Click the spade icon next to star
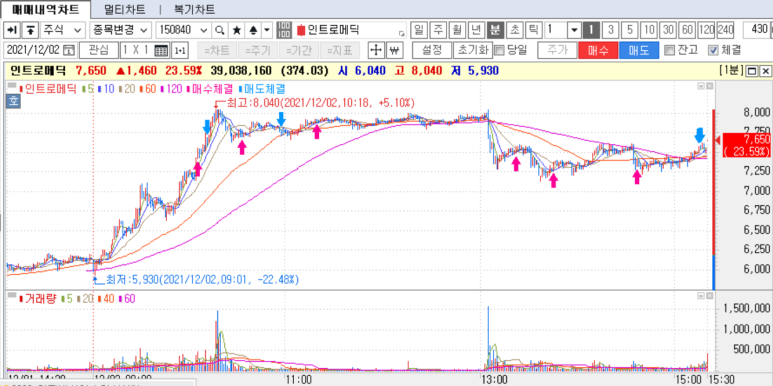This screenshot has height=386, width=773. [253, 30]
